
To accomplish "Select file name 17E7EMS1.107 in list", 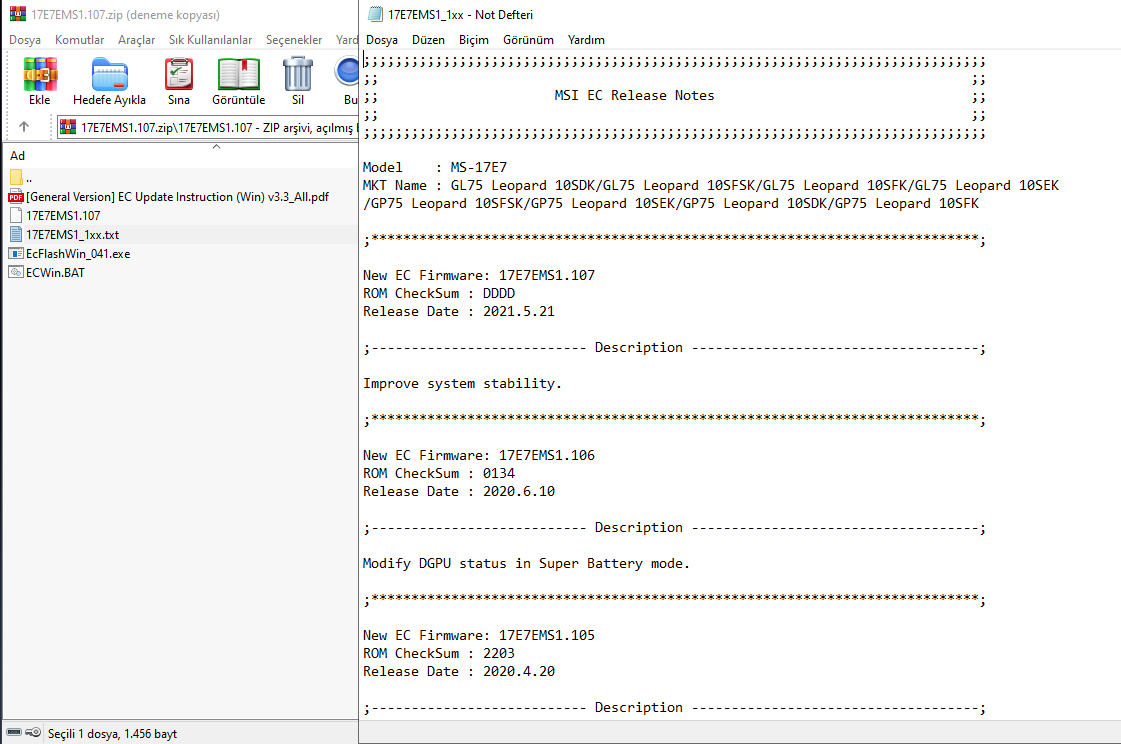I will [x=63, y=215].
